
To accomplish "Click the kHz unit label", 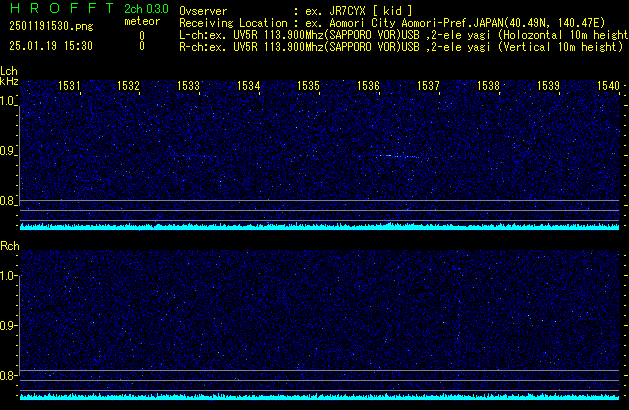I will (x=9, y=81).
